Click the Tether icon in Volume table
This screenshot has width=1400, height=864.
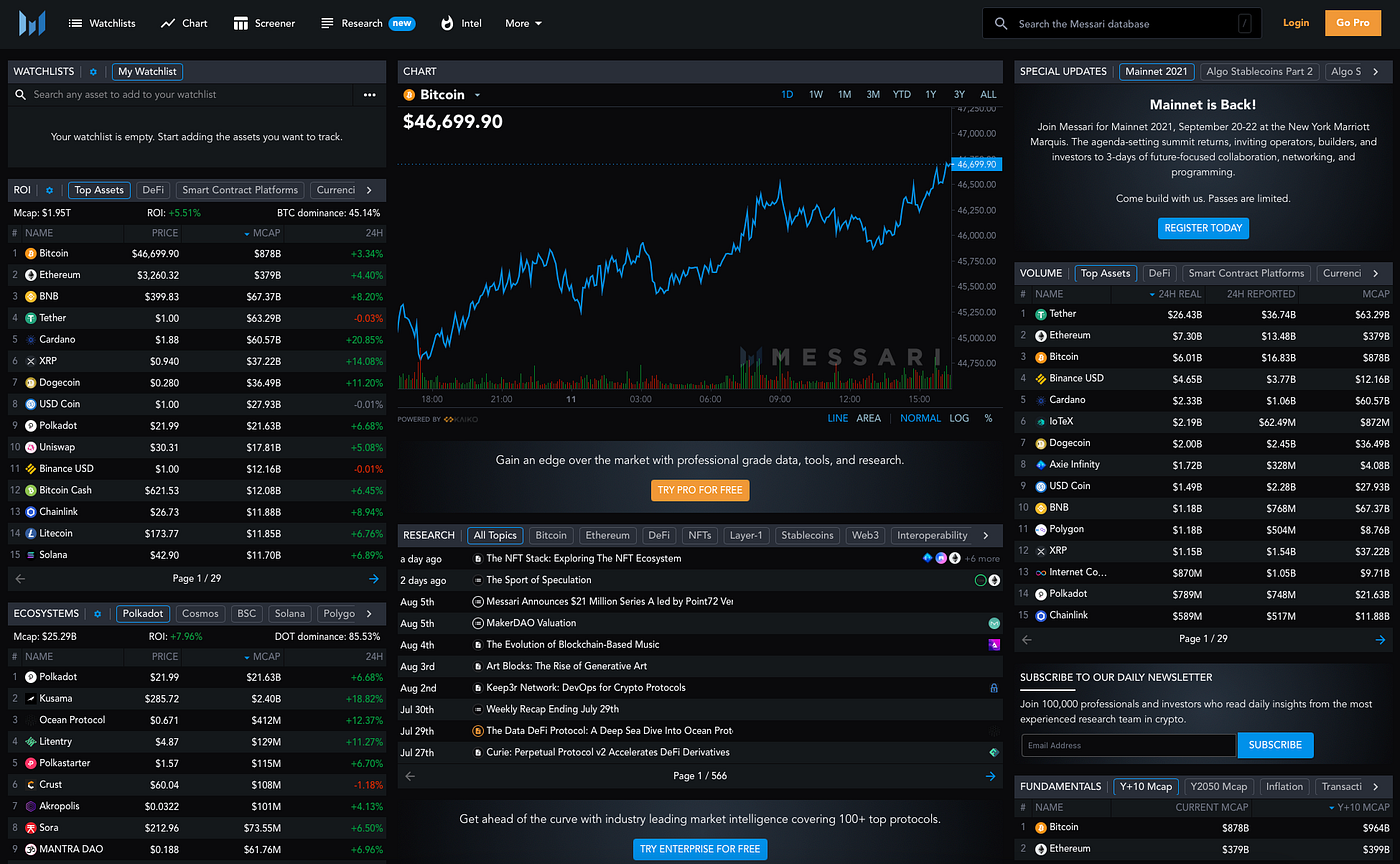[1040, 314]
